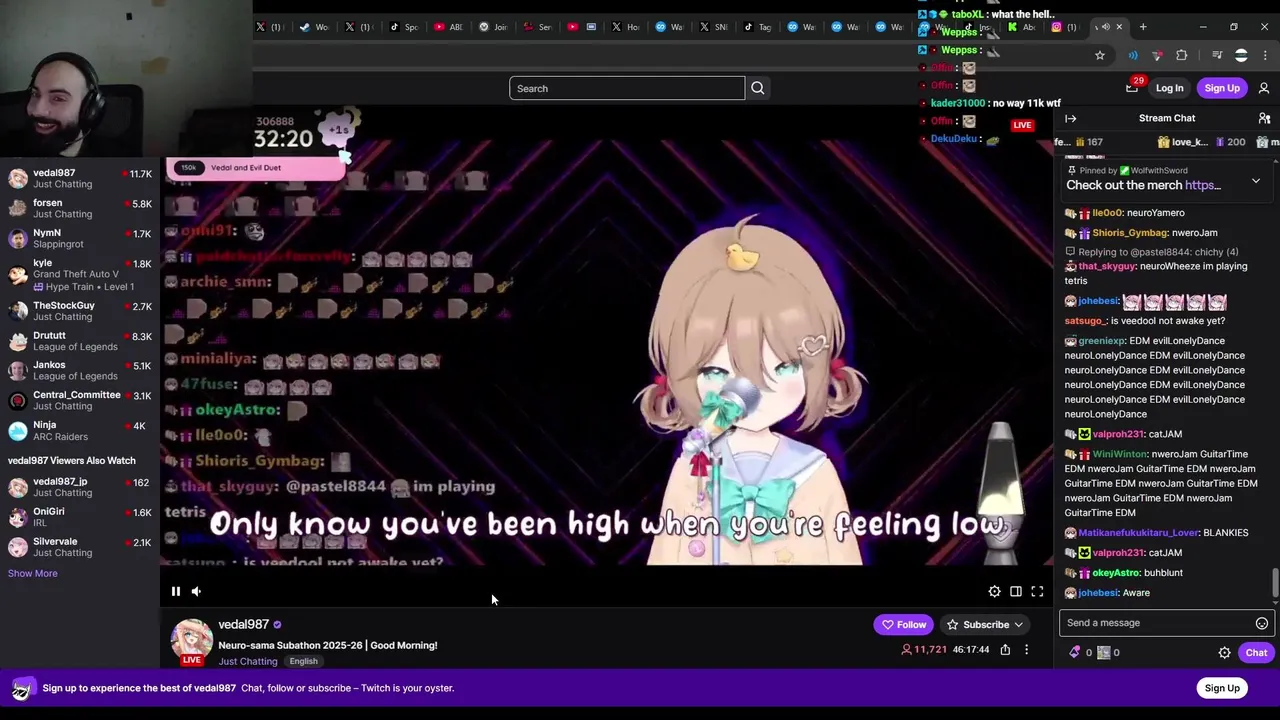Click the Just Chatting category under title
This screenshot has width=1280, height=720.
[248, 661]
